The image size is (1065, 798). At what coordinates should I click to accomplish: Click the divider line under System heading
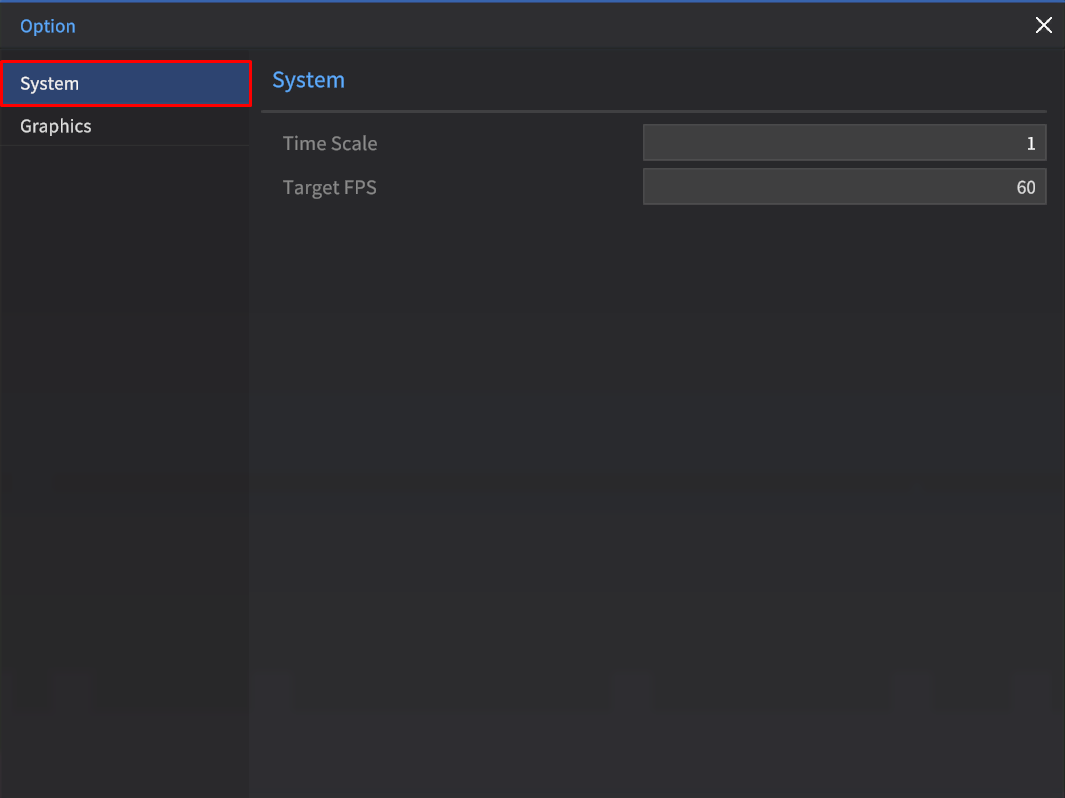tap(655, 111)
